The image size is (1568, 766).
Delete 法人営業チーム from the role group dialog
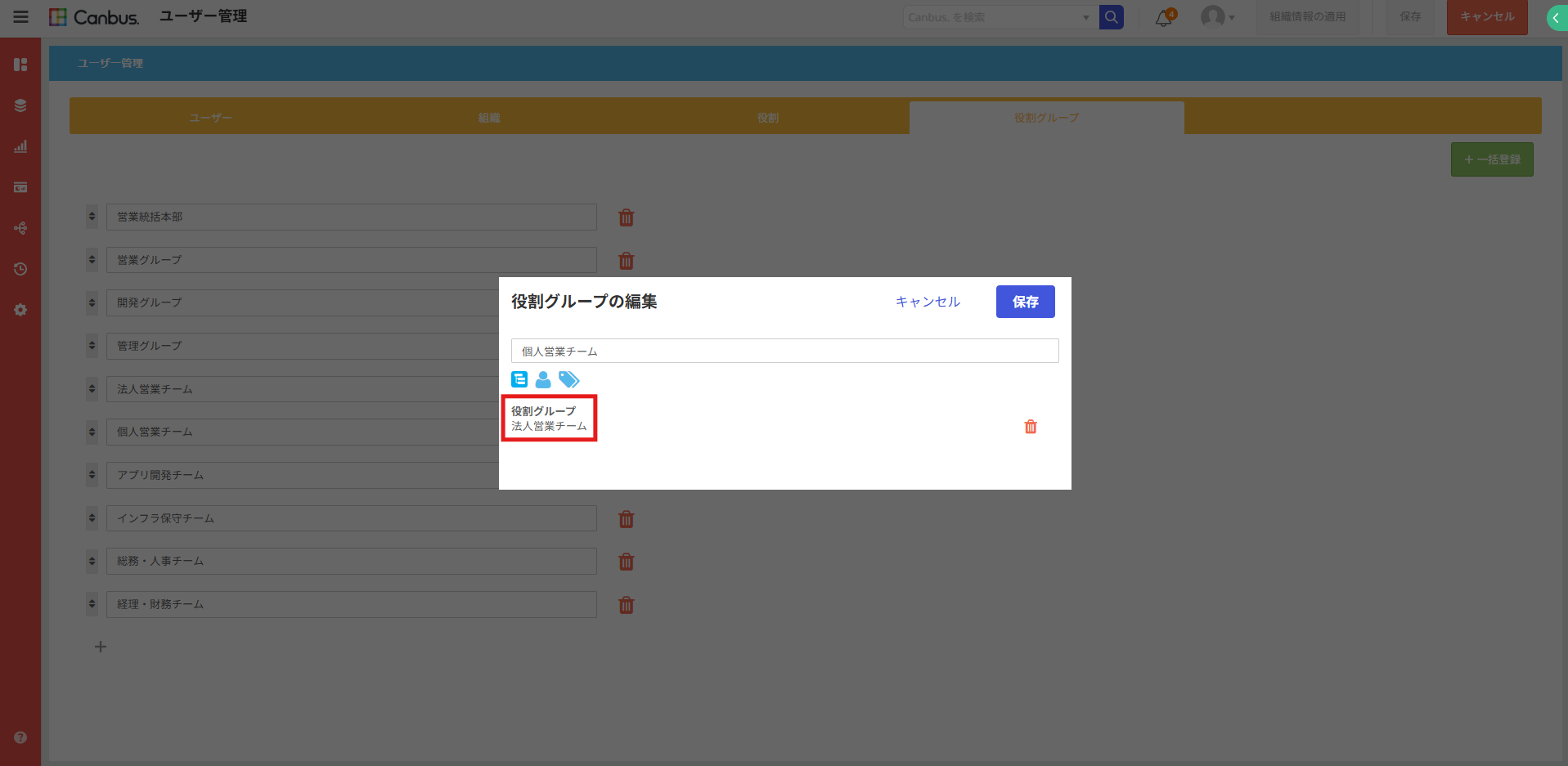coord(1031,427)
